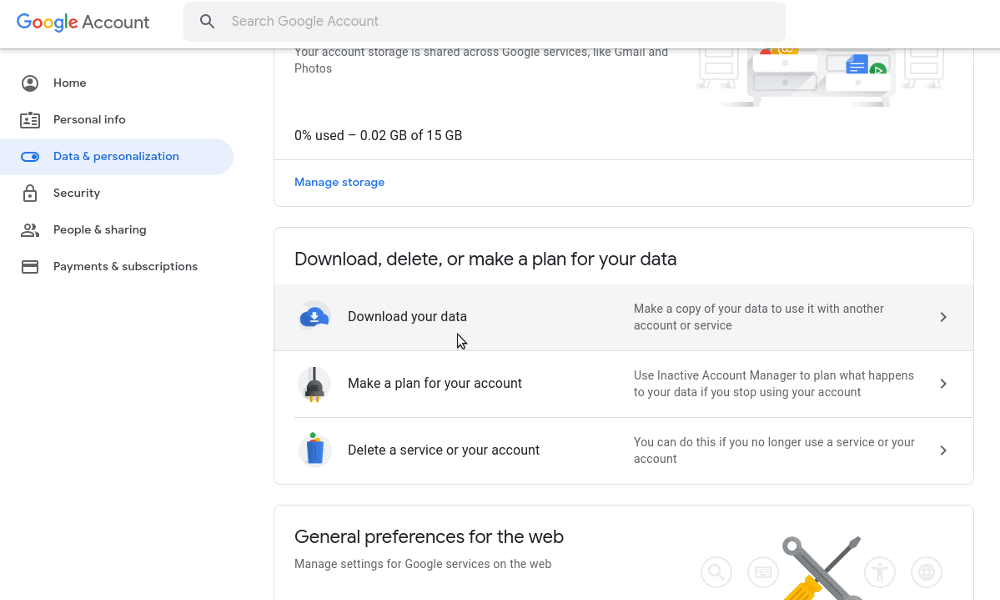Click the storage illustration graphic
Screen dimensions: 1000x600
(x=821, y=77)
